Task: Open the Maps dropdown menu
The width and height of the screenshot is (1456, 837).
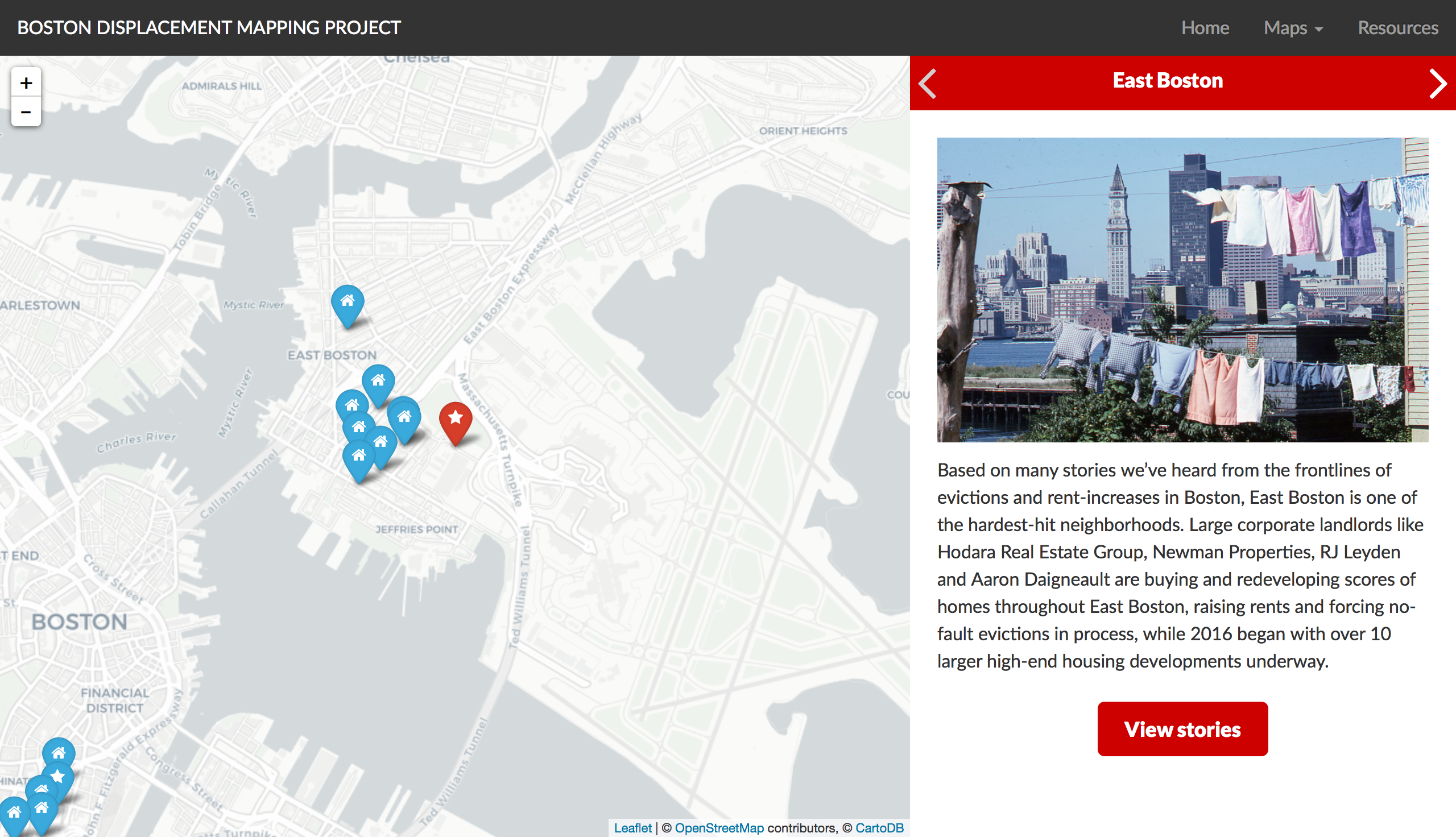Action: (1292, 28)
